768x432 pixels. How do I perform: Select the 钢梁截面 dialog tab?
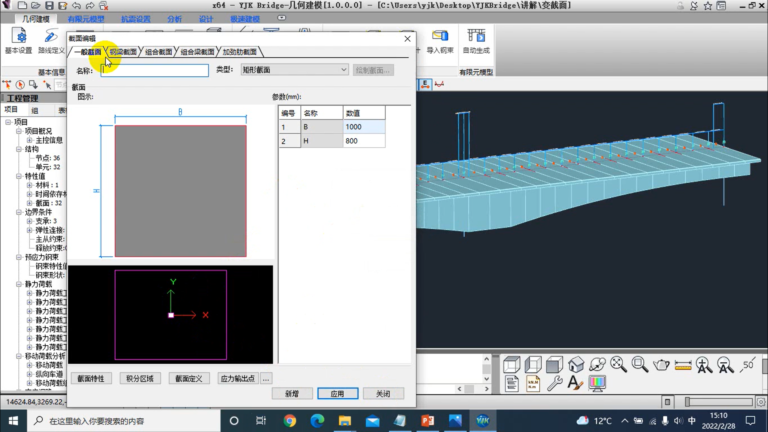click(123, 52)
